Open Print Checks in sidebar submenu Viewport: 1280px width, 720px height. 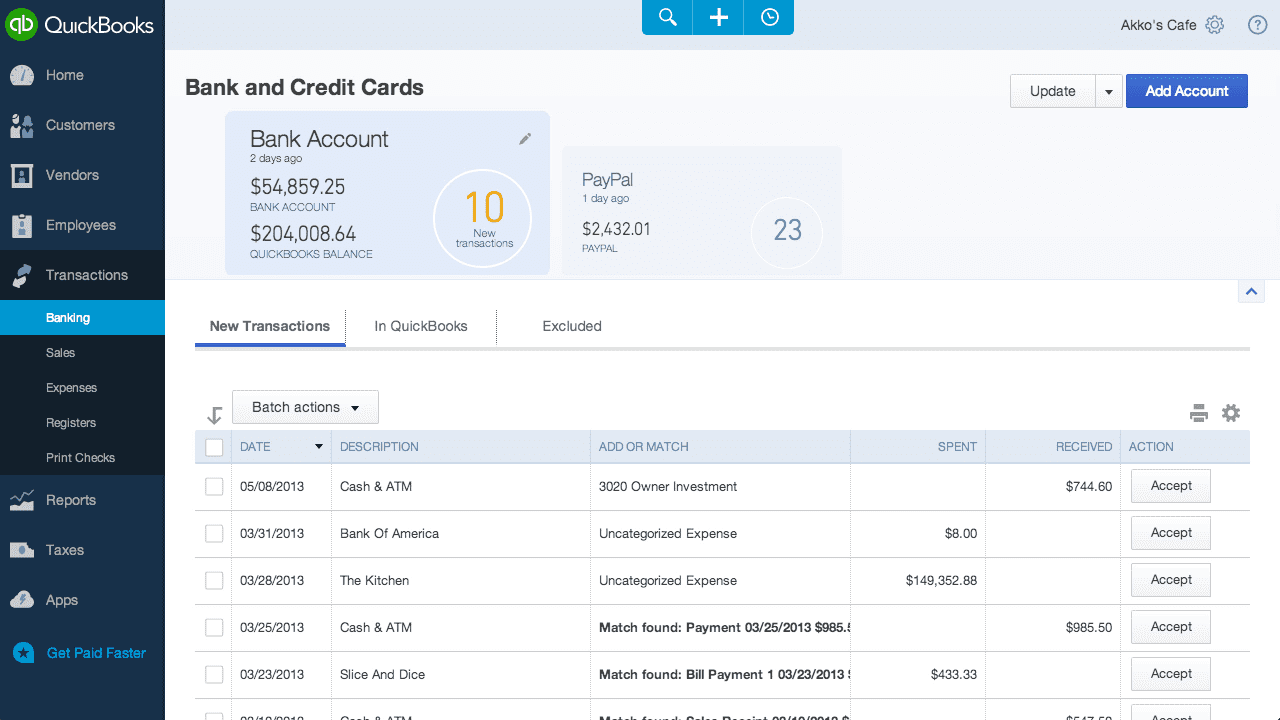pos(82,458)
